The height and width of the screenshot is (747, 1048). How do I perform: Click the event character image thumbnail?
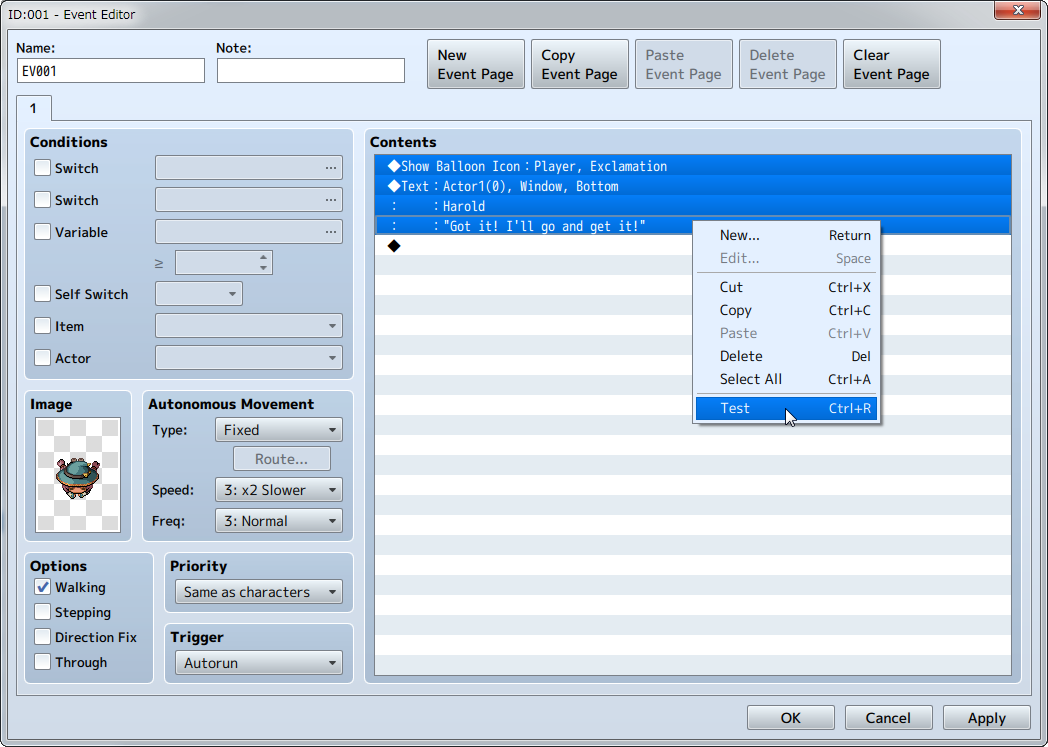78,475
